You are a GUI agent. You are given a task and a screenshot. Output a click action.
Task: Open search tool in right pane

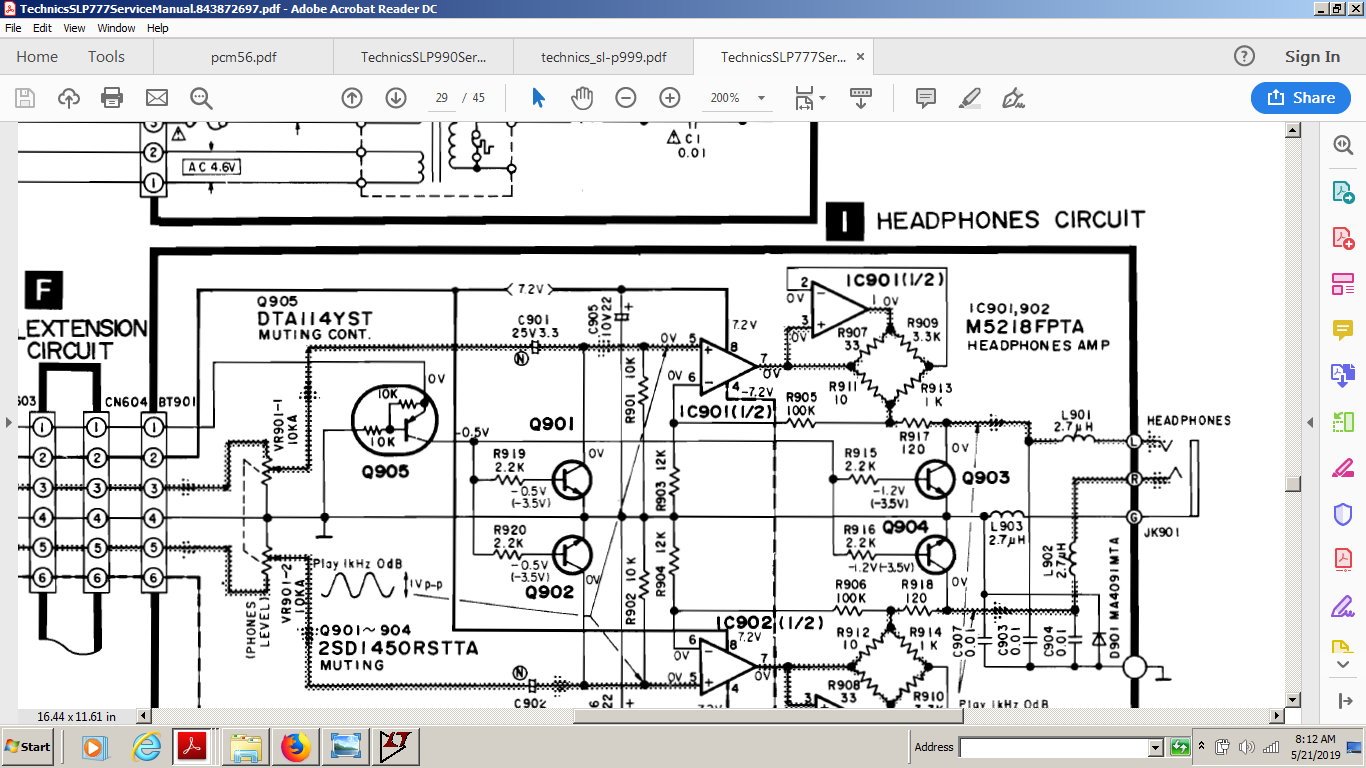click(x=1342, y=145)
